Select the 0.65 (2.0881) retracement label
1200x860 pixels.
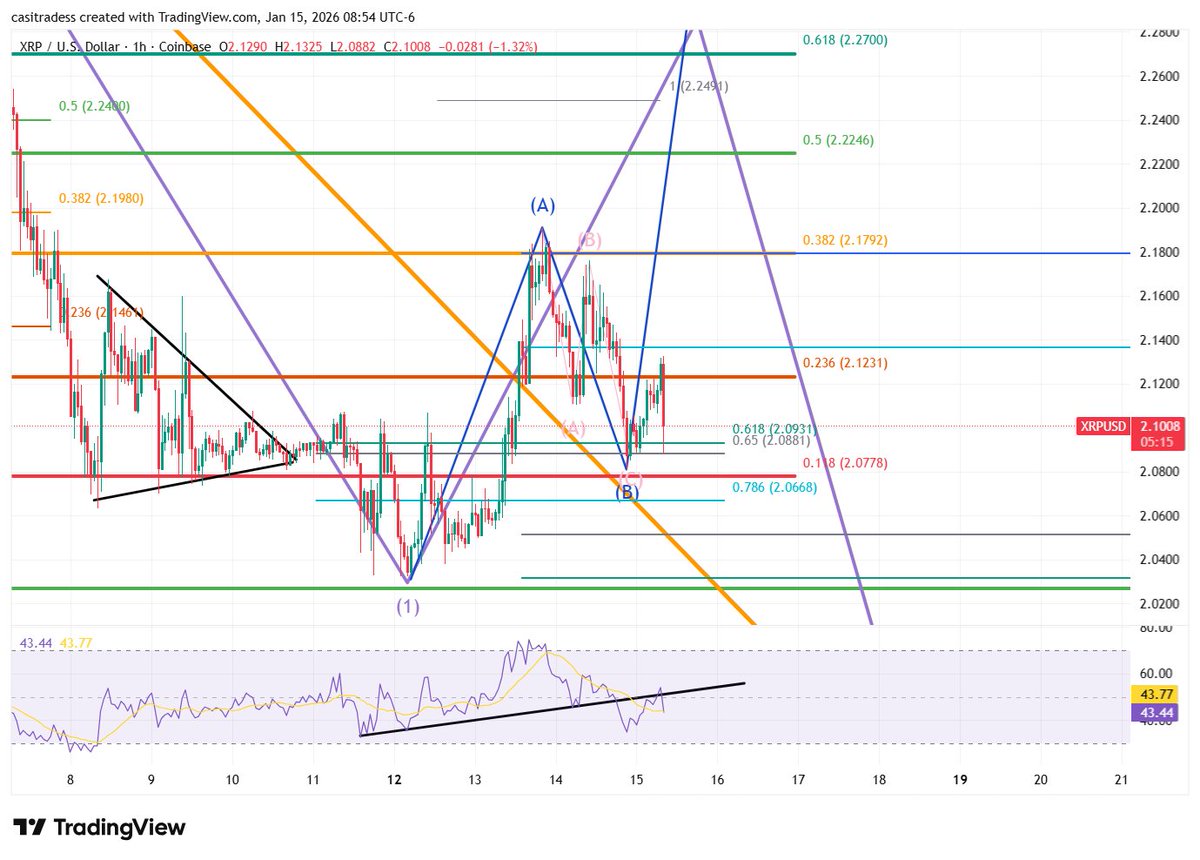771,439
